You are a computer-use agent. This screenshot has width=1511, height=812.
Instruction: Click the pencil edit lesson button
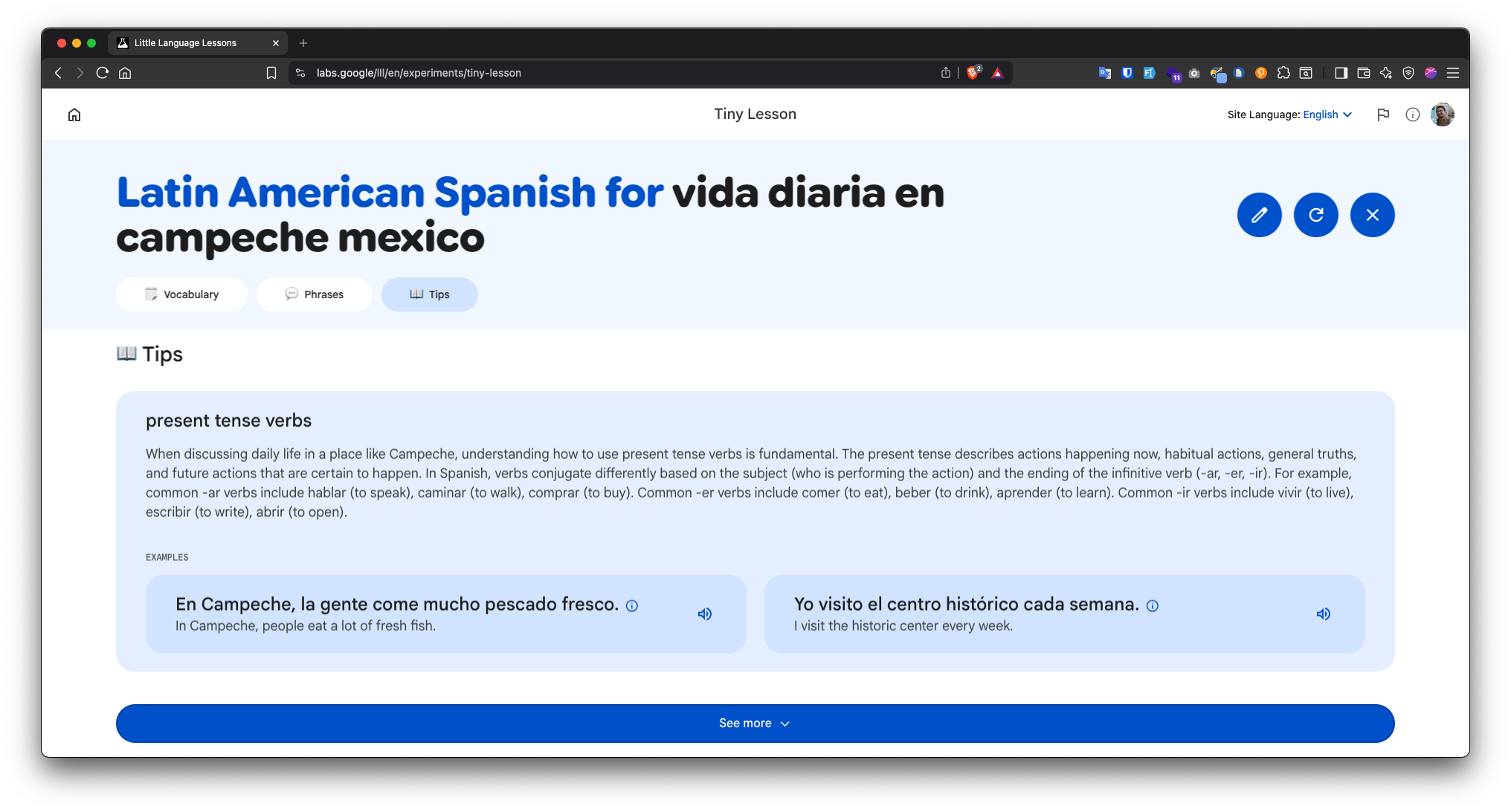[x=1259, y=215]
